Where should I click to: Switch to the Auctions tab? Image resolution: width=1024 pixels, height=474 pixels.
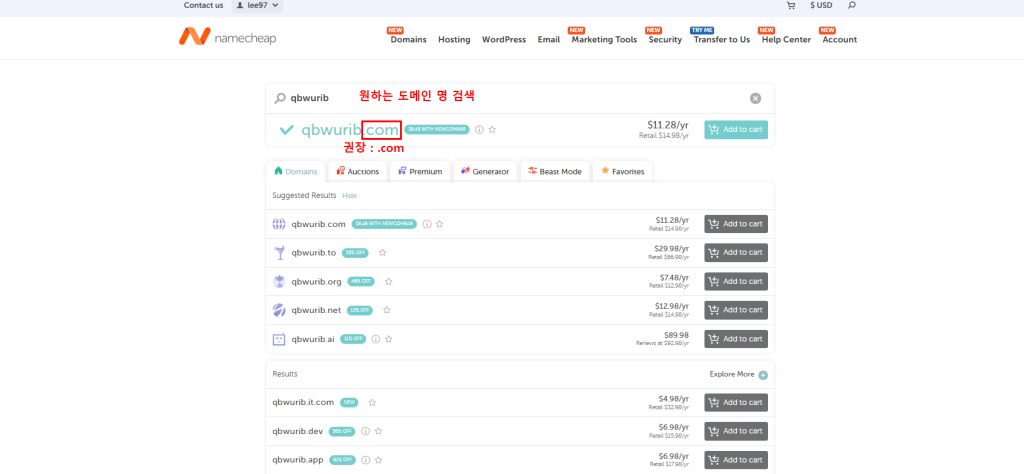pos(357,171)
